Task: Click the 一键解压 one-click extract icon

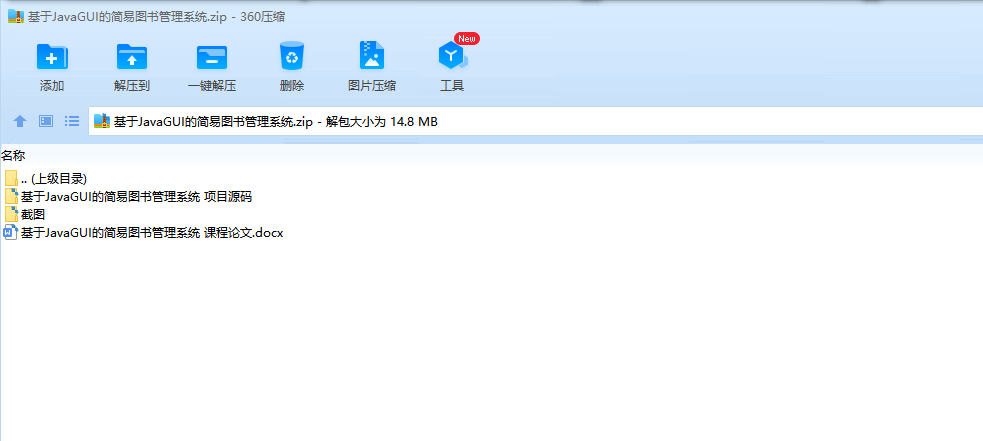Action: click(x=212, y=58)
